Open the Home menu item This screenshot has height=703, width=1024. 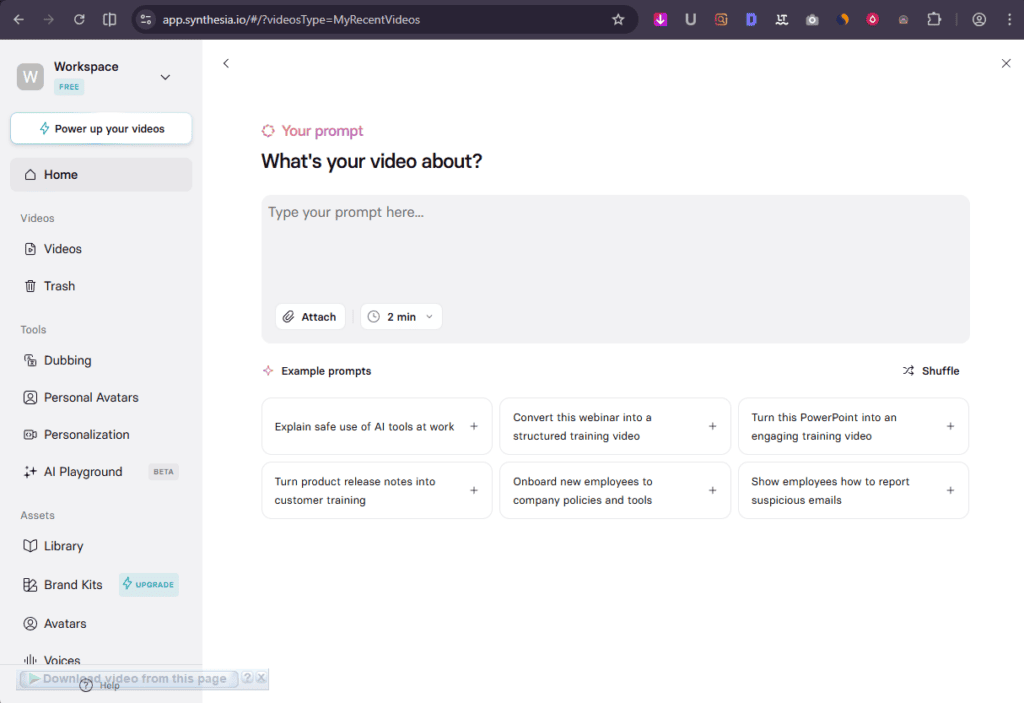pyautogui.click(x=101, y=174)
